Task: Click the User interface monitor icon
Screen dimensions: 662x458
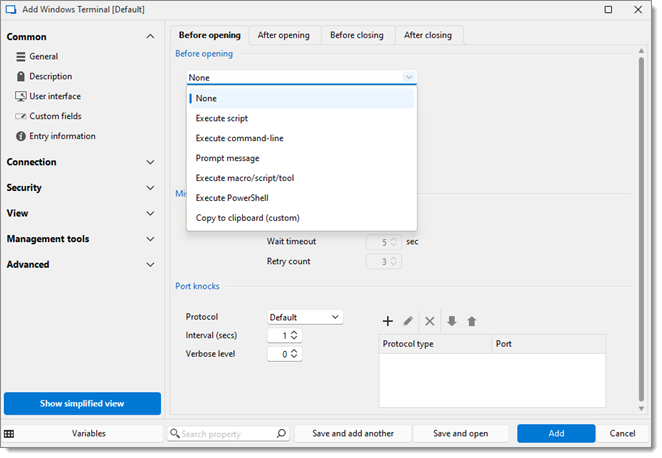Action: [x=21, y=96]
